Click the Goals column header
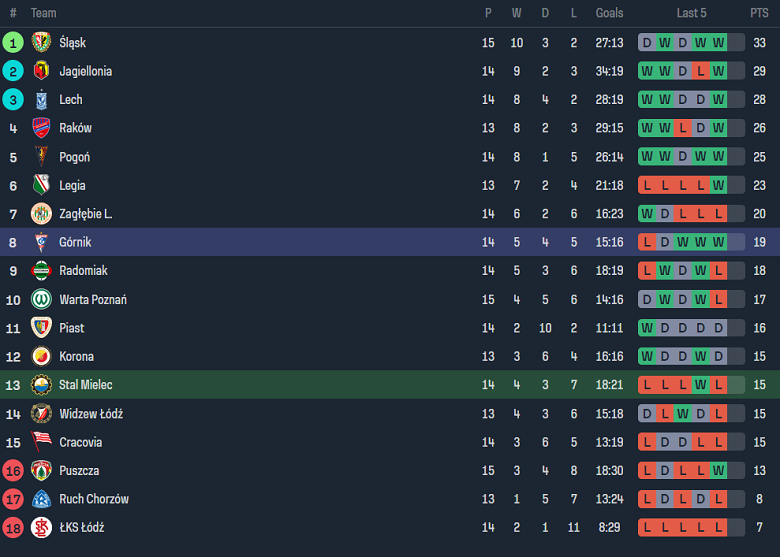 coord(609,13)
